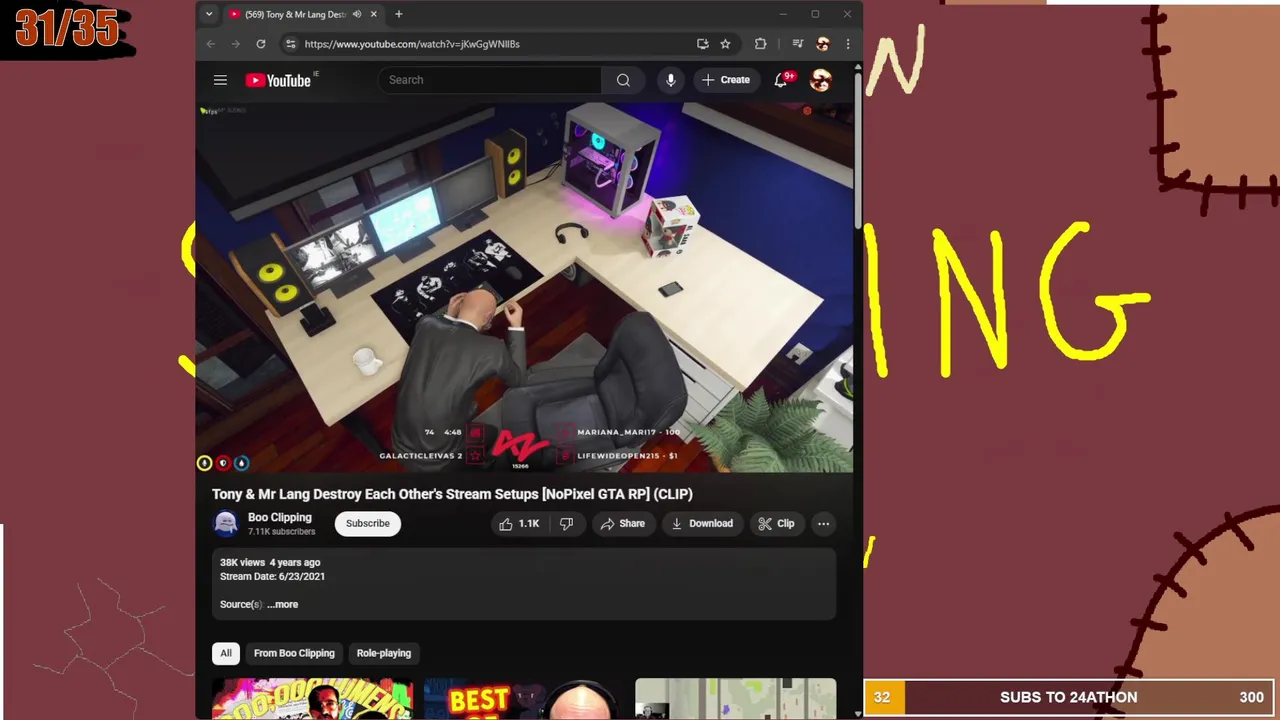Go forward in browser history
The width and height of the screenshot is (1280, 720).
(236, 44)
